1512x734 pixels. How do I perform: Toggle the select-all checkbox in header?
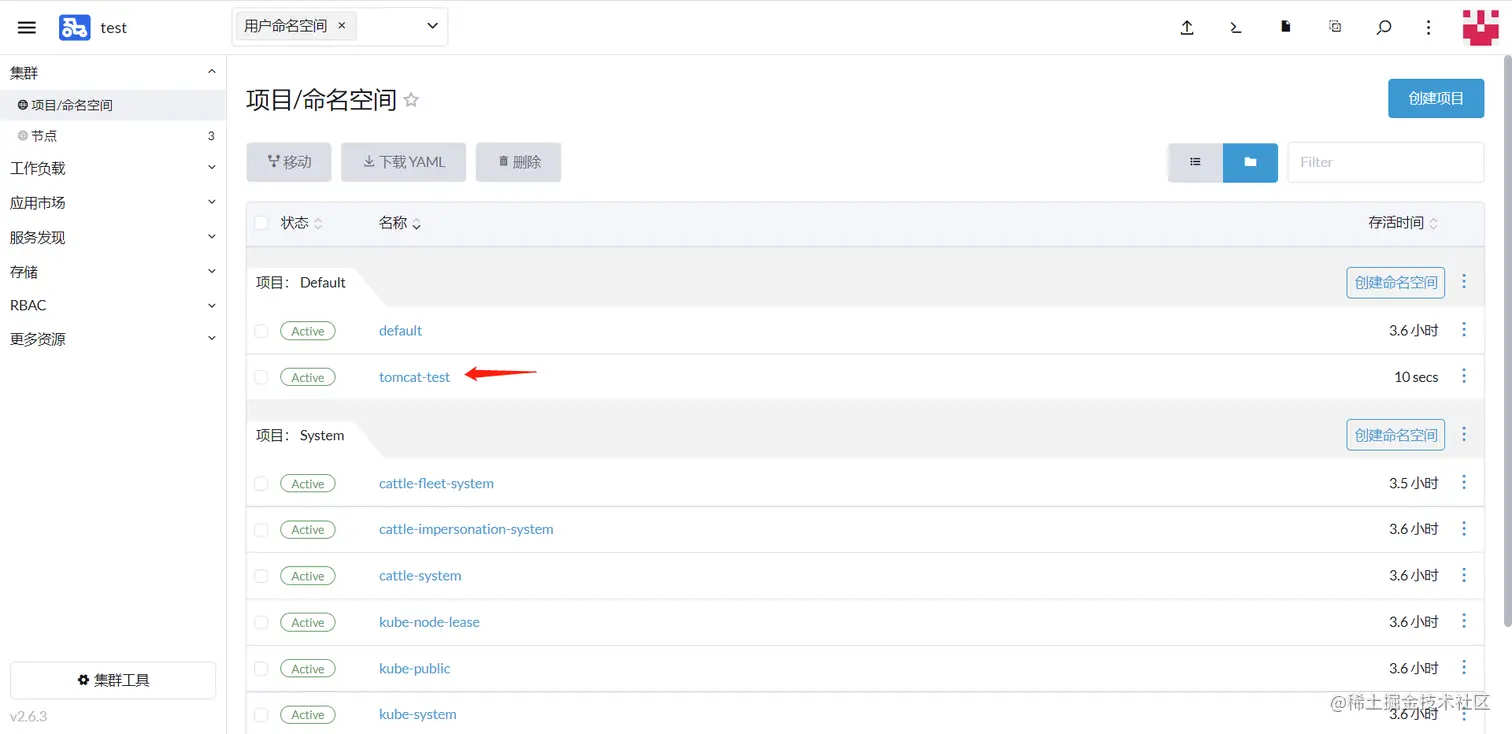pos(261,223)
